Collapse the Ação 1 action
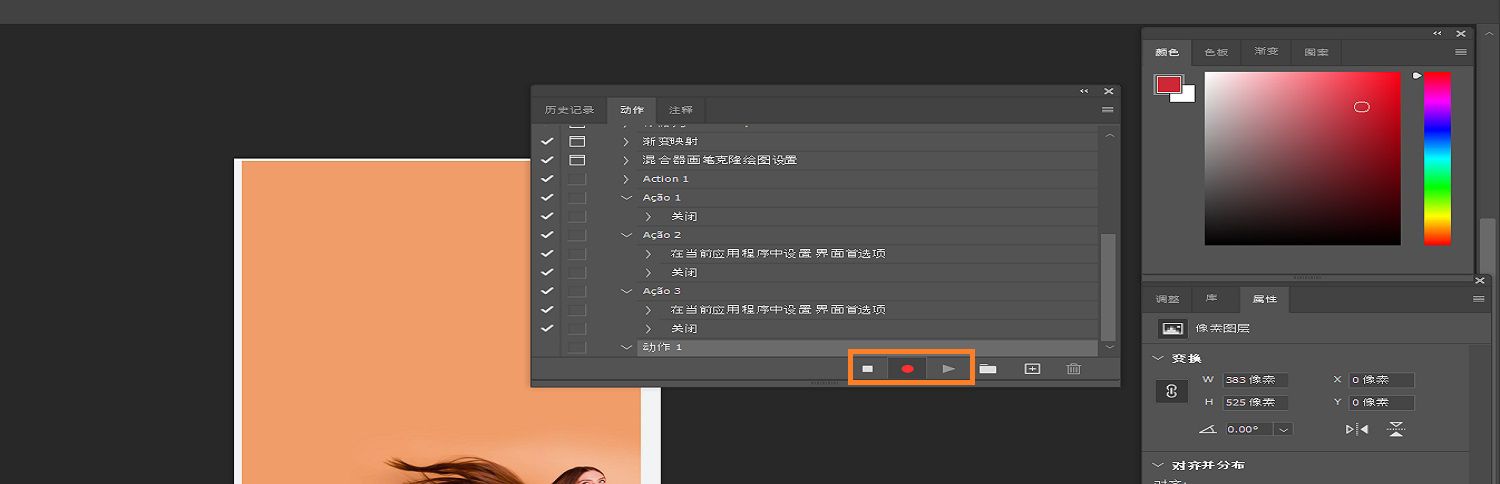The width and height of the screenshot is (1500, 484). coord(627,197)
